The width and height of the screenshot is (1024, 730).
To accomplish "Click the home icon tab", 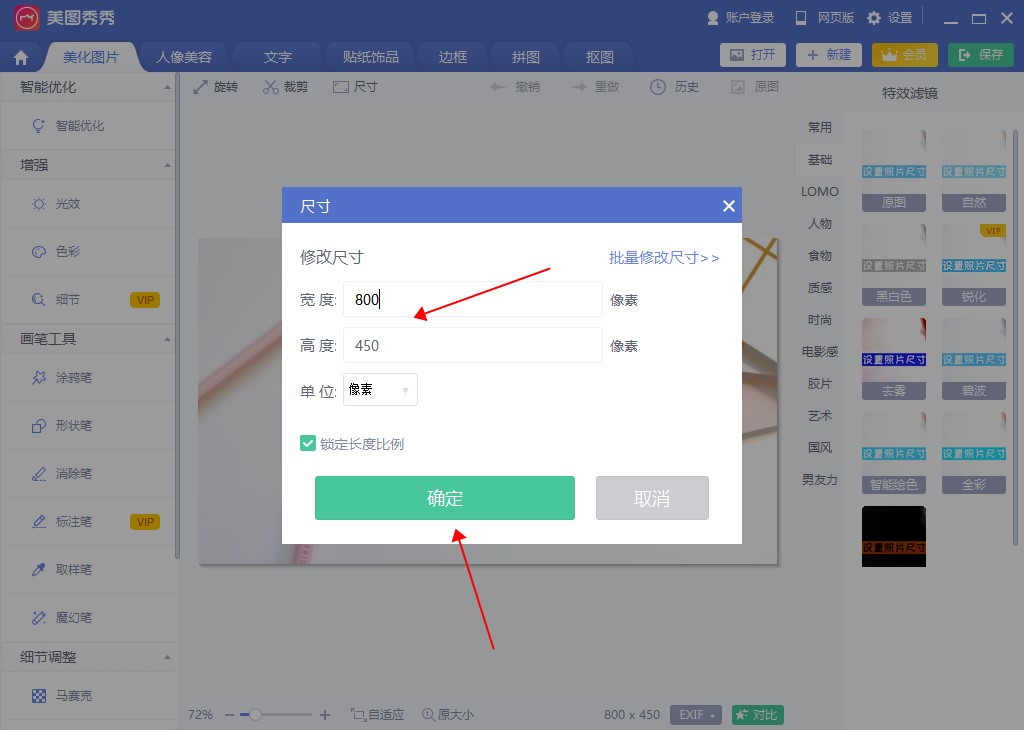I will 21,57.
